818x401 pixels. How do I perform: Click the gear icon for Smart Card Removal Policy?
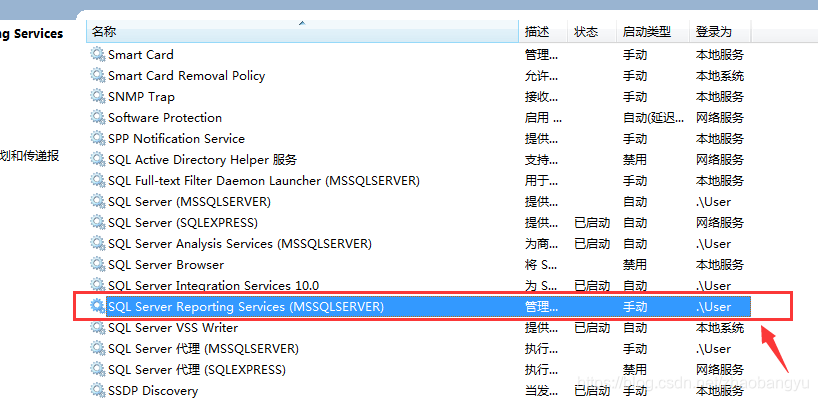pos(98,75)
